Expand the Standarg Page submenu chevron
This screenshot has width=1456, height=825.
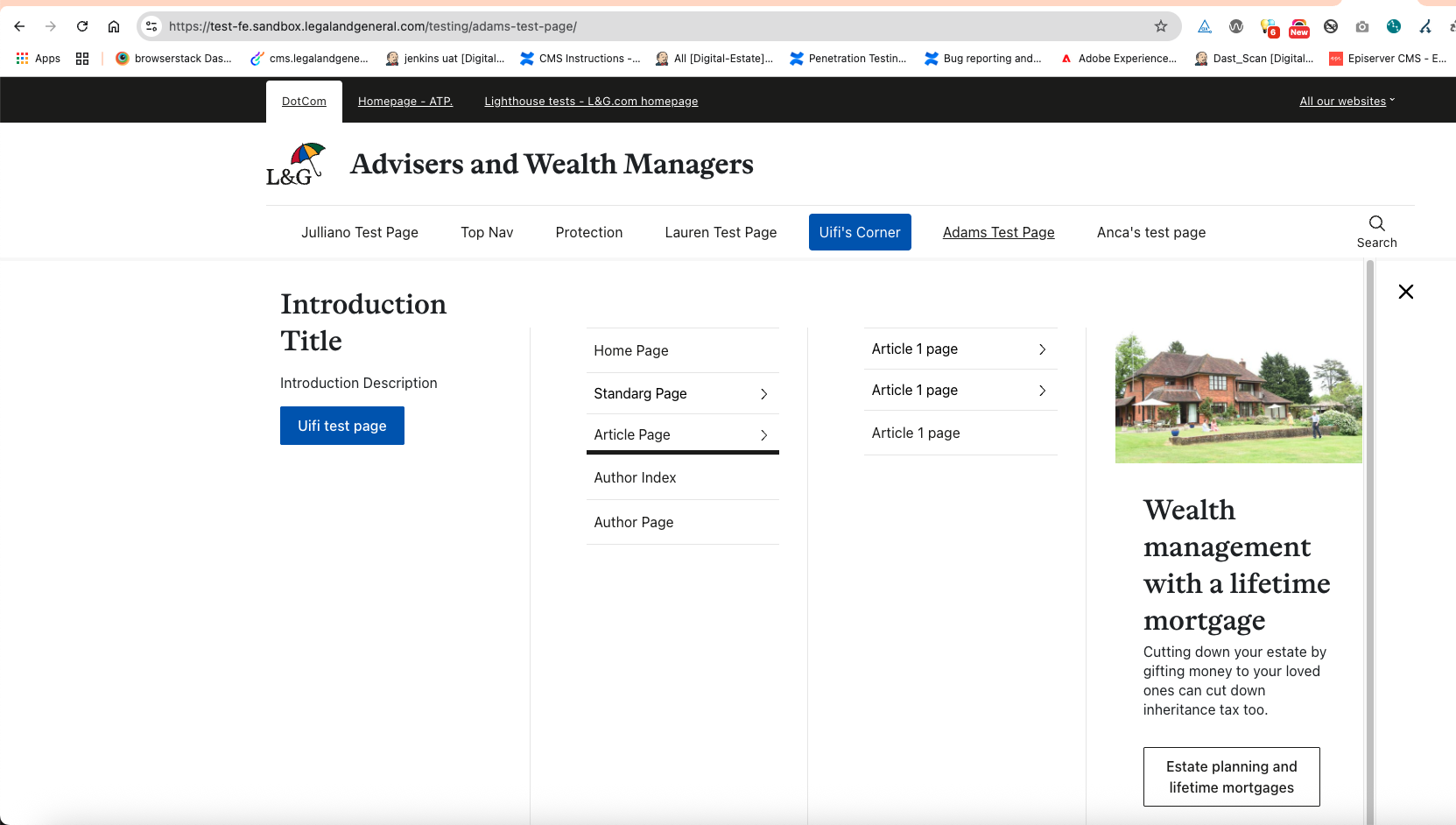763,394
